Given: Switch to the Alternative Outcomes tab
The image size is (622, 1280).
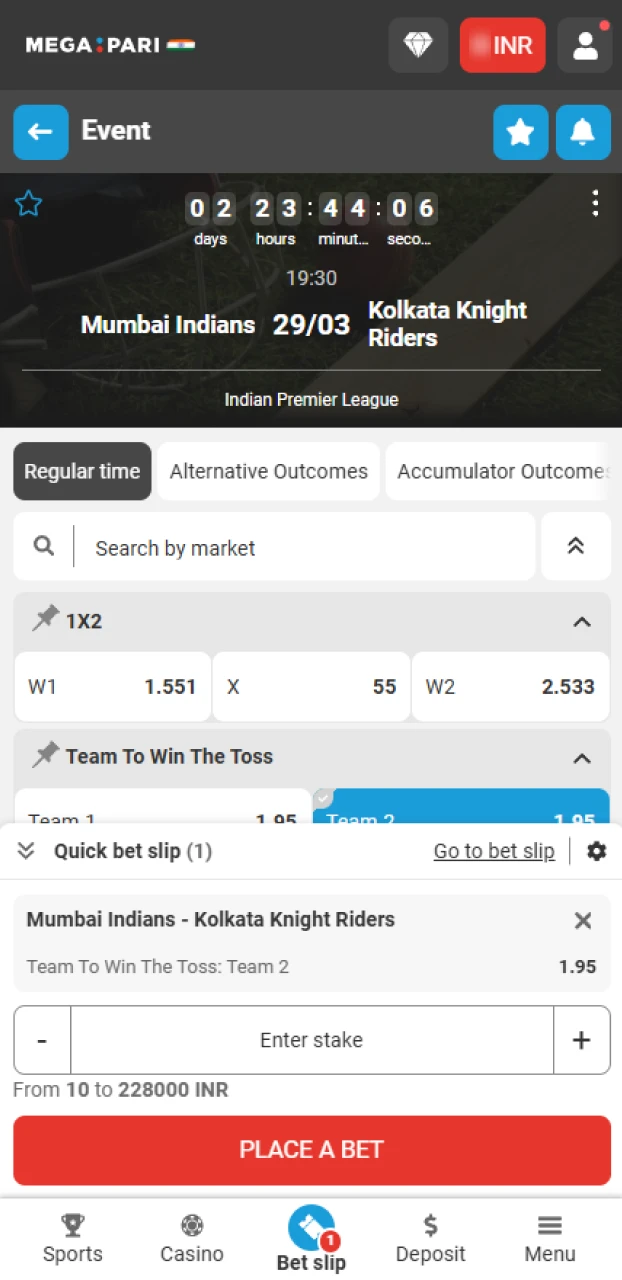Looking at the screenshot, I should pos(268,471).
